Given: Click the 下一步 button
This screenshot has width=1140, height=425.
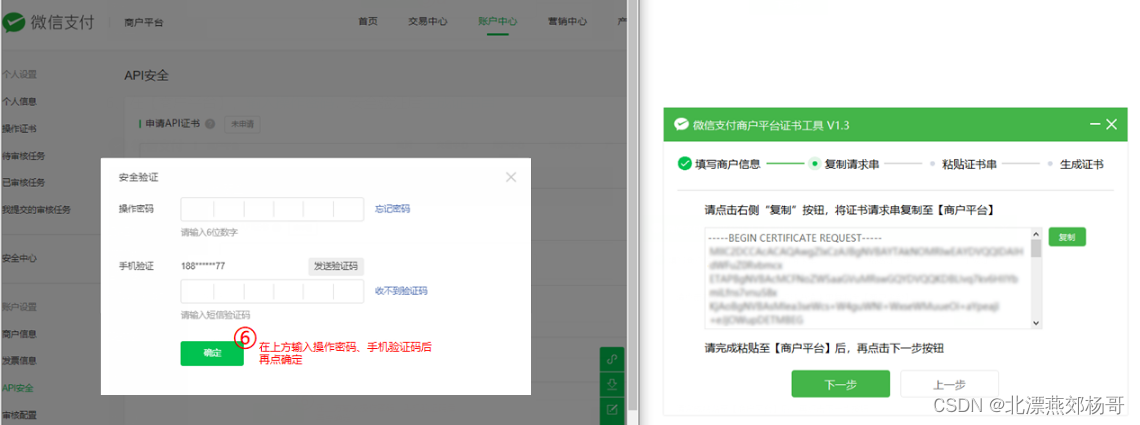Looking at the screenshot, I should coord(840,384).
